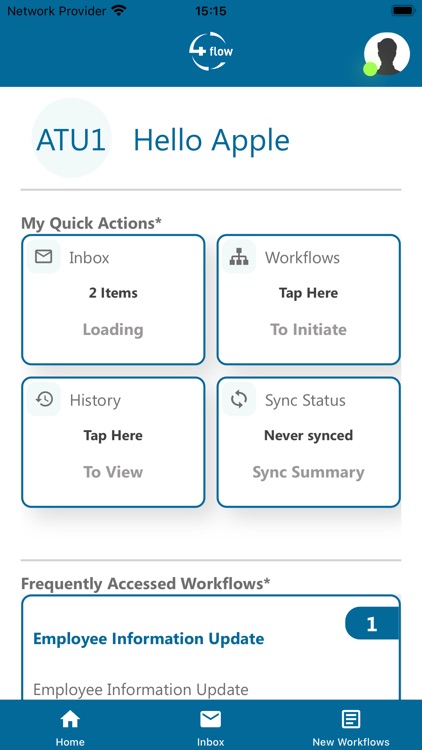The width and height of the screenshot is (422, 750).
Task: Click the 'Sync Summary' text
Action: (x=309, y=473)
